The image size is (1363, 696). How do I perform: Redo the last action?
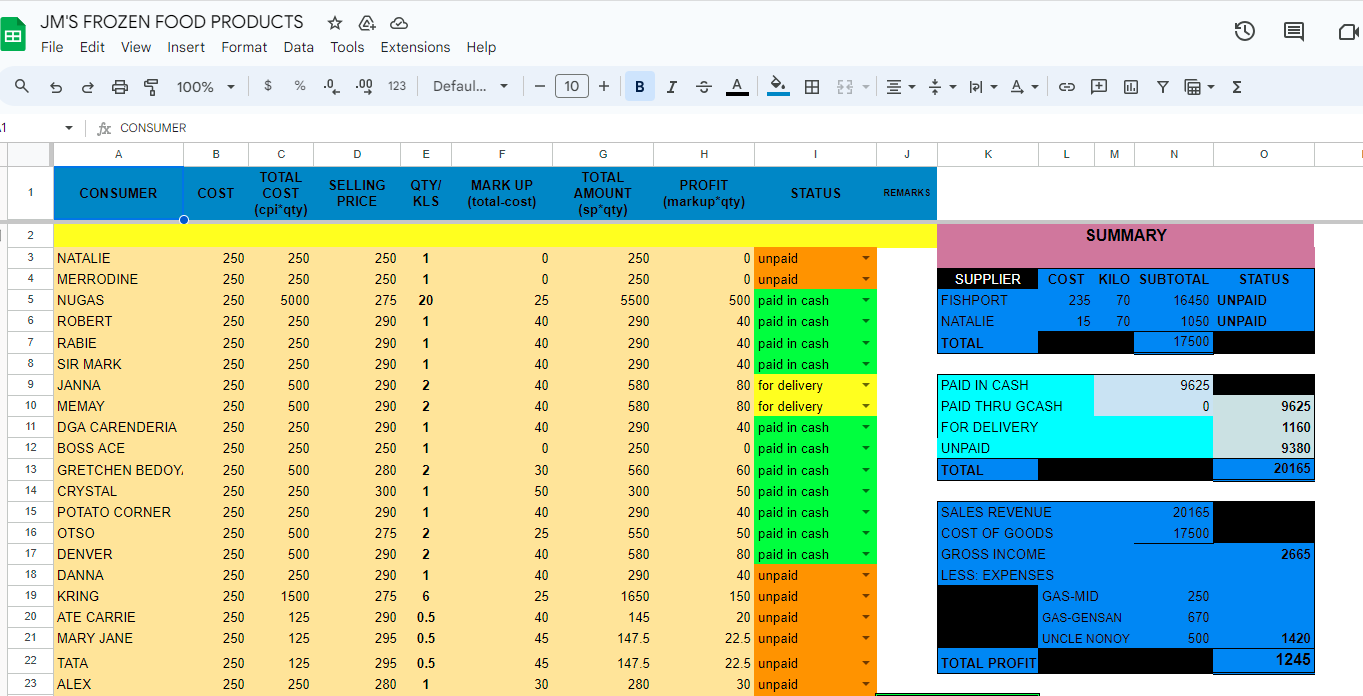coord(88,87)
